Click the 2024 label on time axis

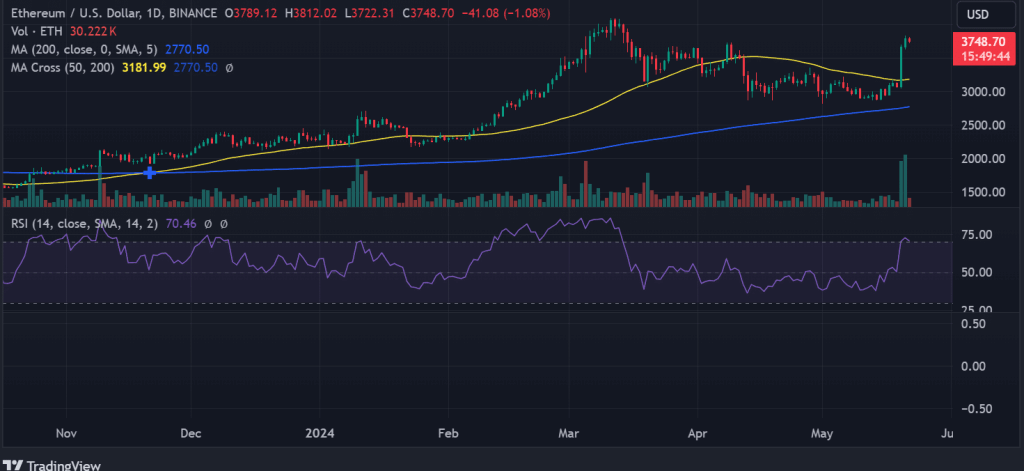(320, 433)
